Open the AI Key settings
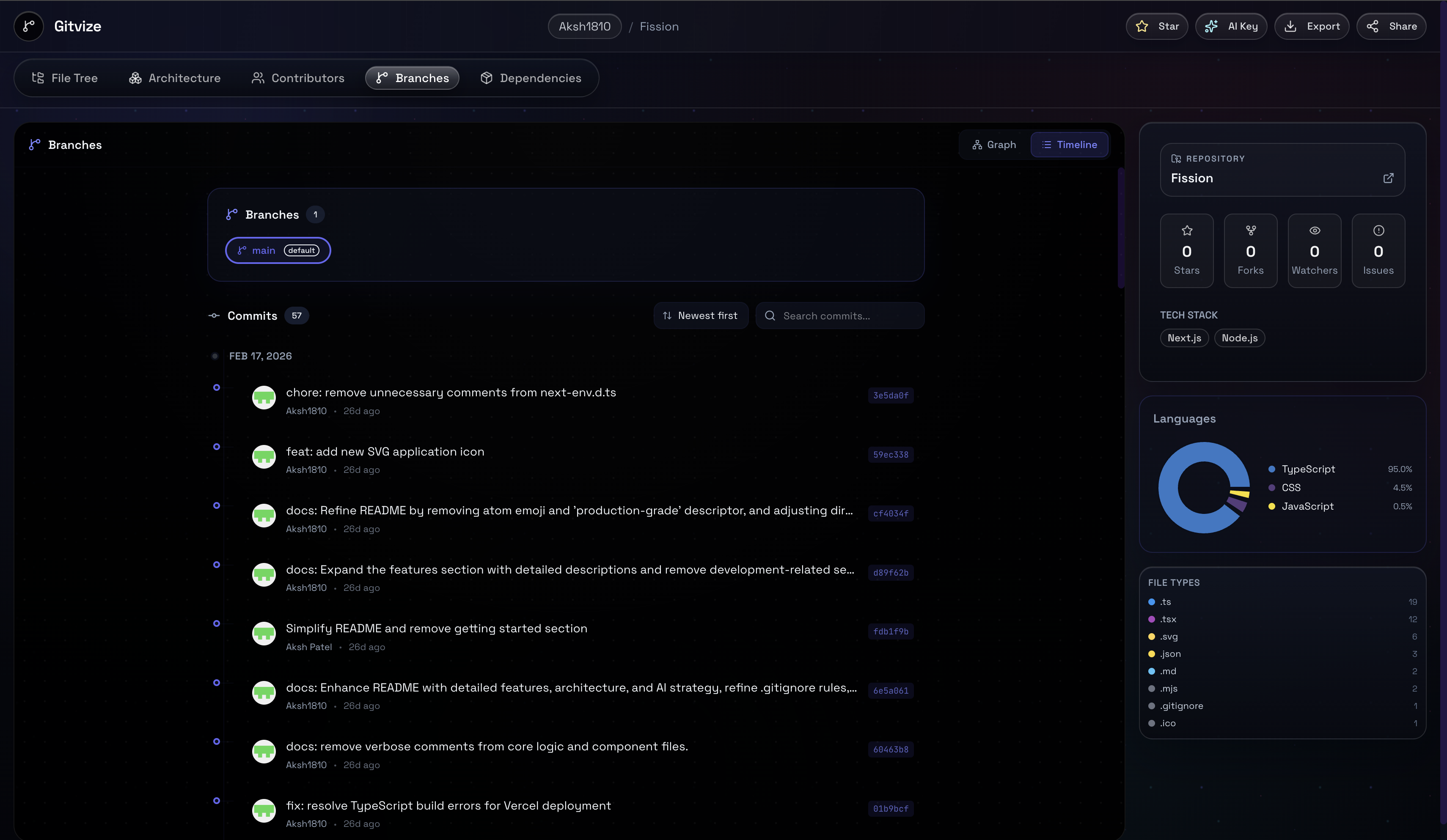The height and width of the screenshot is (840, 1447). [1231, 26]
